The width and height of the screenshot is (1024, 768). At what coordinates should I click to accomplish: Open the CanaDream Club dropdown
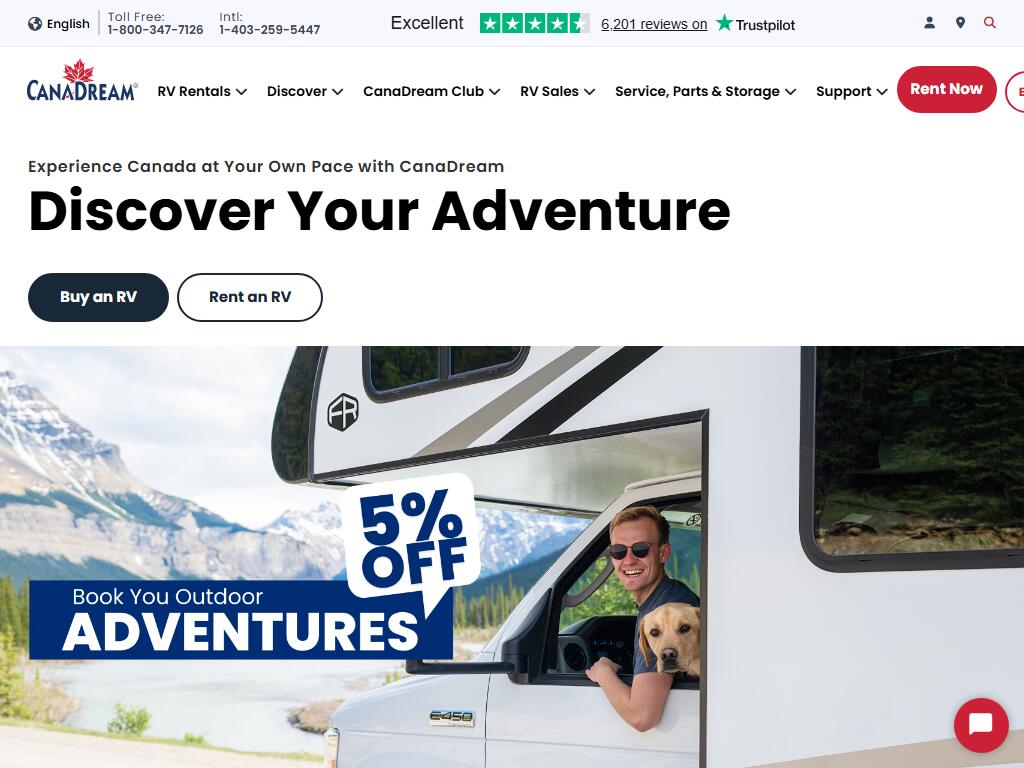[x=431, y=91]
